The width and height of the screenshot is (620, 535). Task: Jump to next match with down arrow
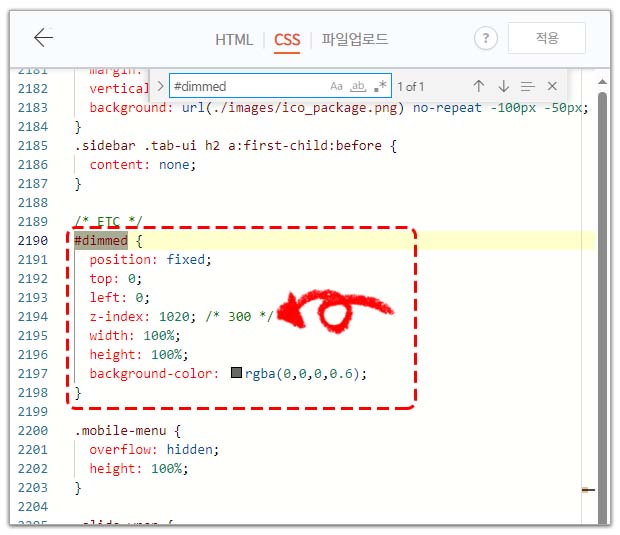(x=503, y=86)
